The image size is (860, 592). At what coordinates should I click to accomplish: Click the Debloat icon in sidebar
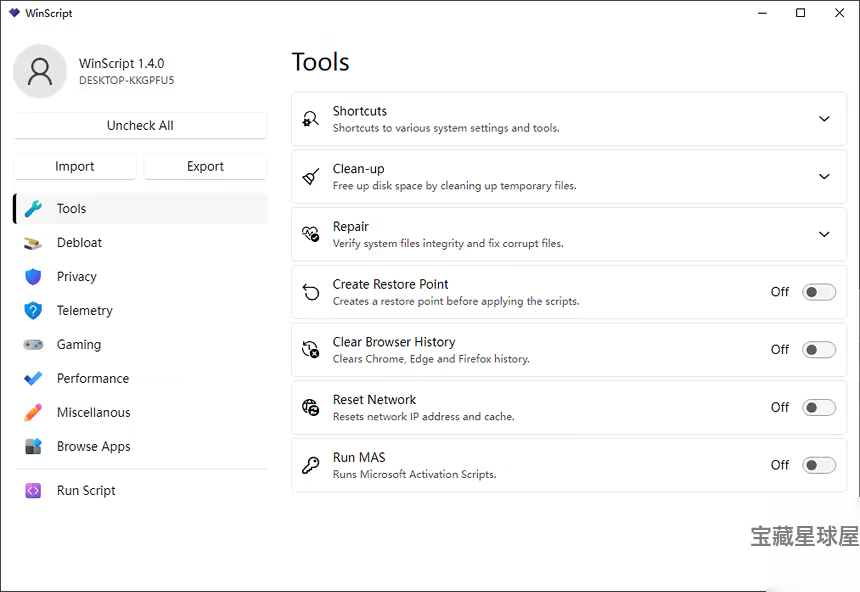tap(33, 243)
